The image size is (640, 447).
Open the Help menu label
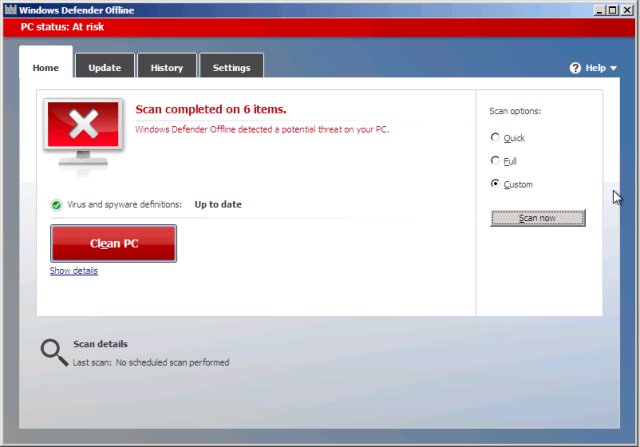pos(596,68)
